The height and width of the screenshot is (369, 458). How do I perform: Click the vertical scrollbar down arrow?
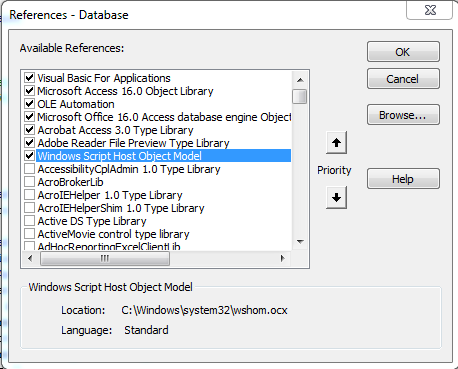[300, 242]
